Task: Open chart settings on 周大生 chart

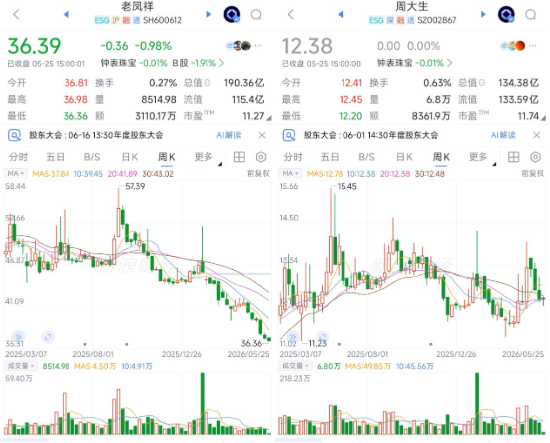Action: point(535,157)
